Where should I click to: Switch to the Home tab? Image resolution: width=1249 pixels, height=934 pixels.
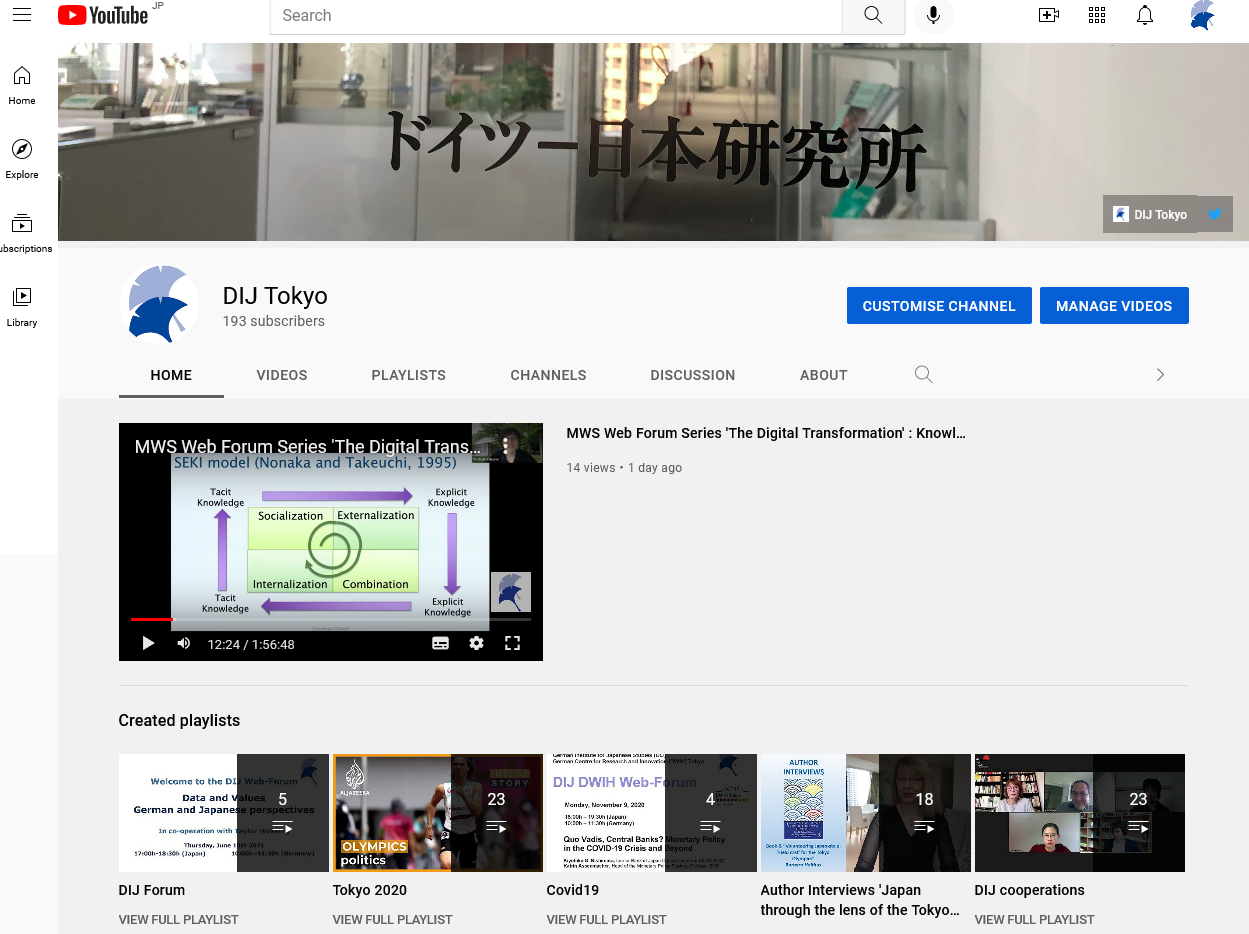coord(171,375)
